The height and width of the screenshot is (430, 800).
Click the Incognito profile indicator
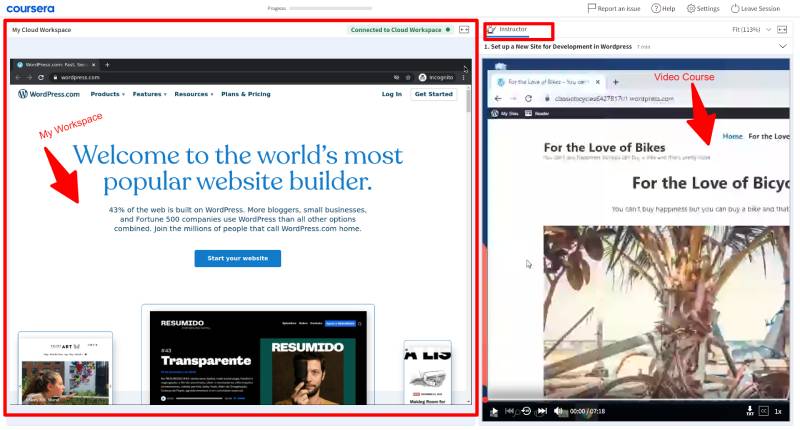436,78
